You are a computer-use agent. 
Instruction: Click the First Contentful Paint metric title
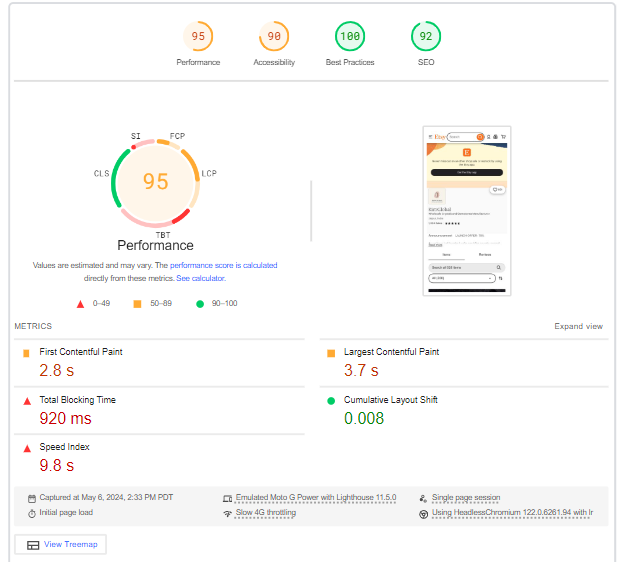81,352
